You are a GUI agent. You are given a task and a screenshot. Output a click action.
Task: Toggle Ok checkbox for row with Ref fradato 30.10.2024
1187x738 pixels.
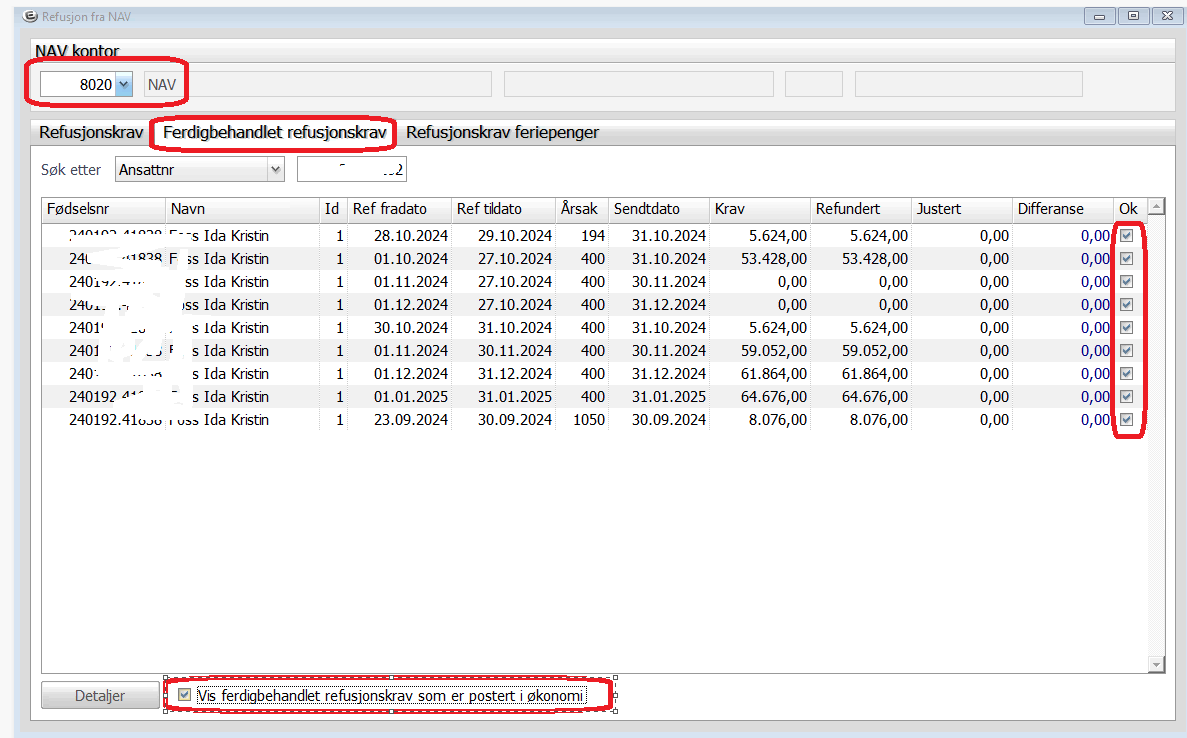coord(1127,328)
